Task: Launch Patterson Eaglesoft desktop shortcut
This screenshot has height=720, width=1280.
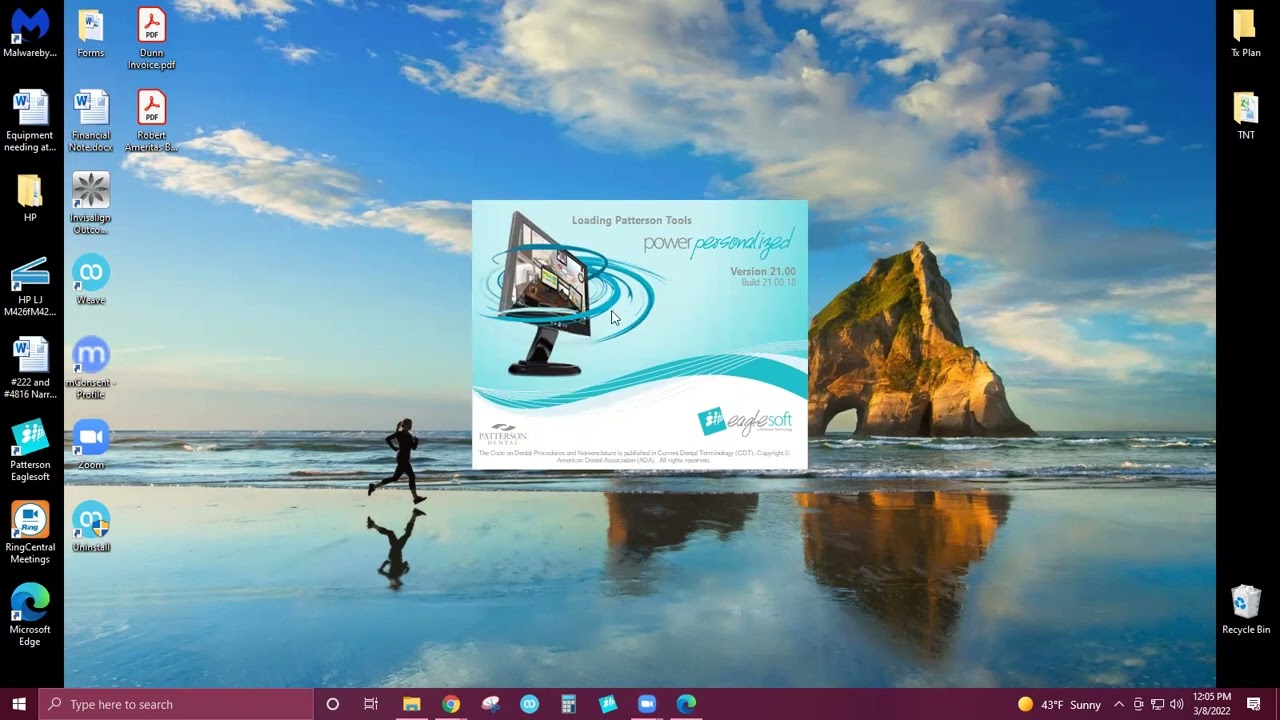Action: 30,451
